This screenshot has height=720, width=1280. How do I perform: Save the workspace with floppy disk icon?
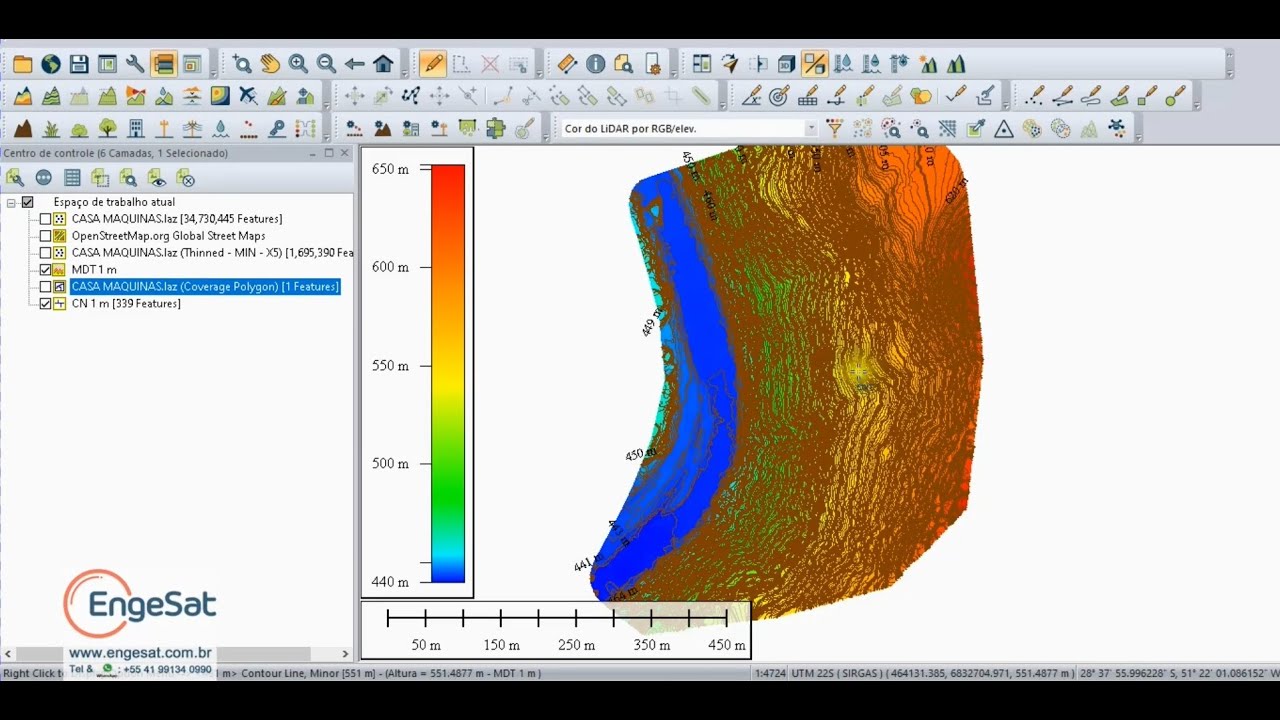(79, 64)
